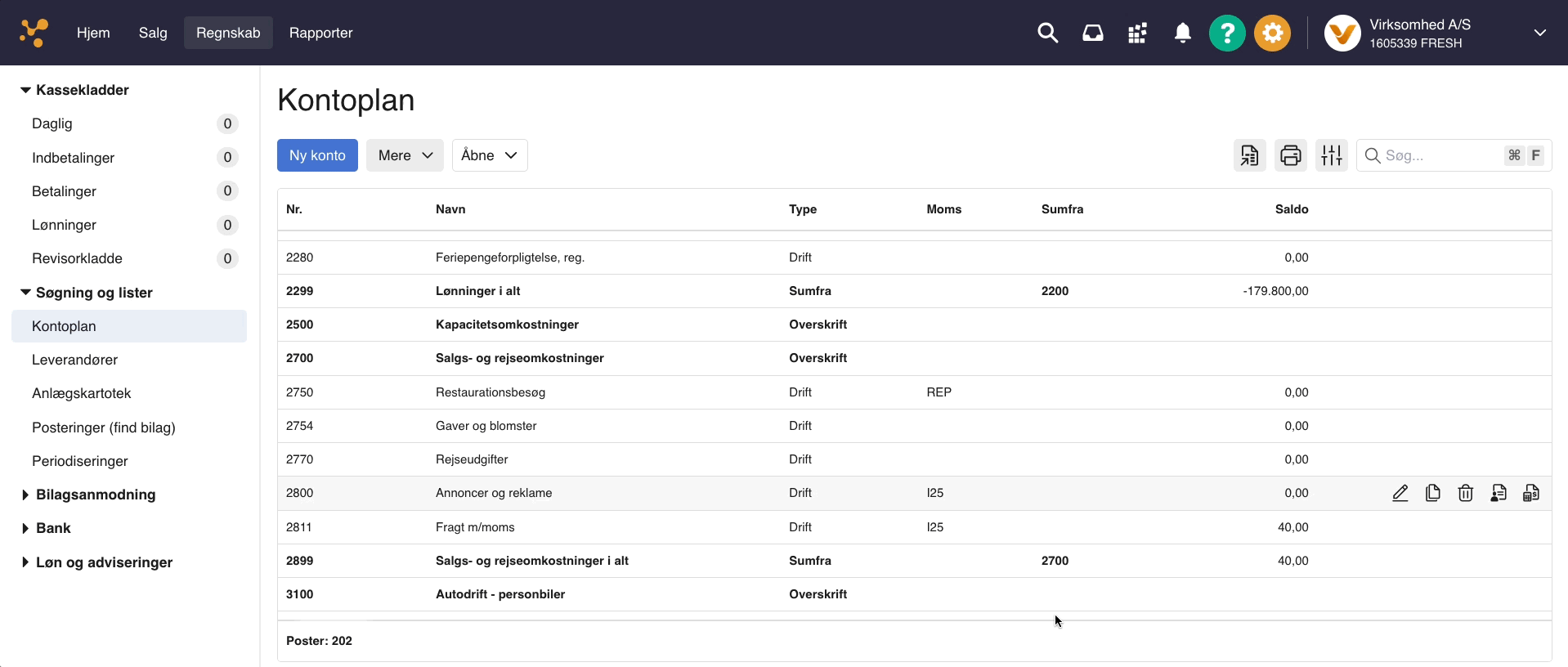The image size is (1568, 667).
Task: Open the green help question mark
Action: [x=1226, y=34]
